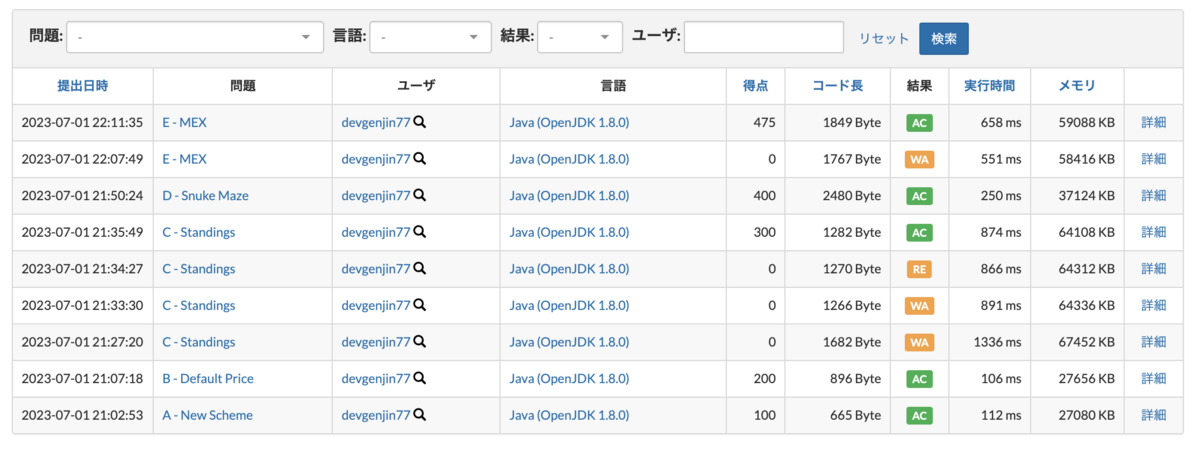Open C - Standings link in 21:27:20 row
The width and height of the screenshot is (1200, 452).
(199, 342)
